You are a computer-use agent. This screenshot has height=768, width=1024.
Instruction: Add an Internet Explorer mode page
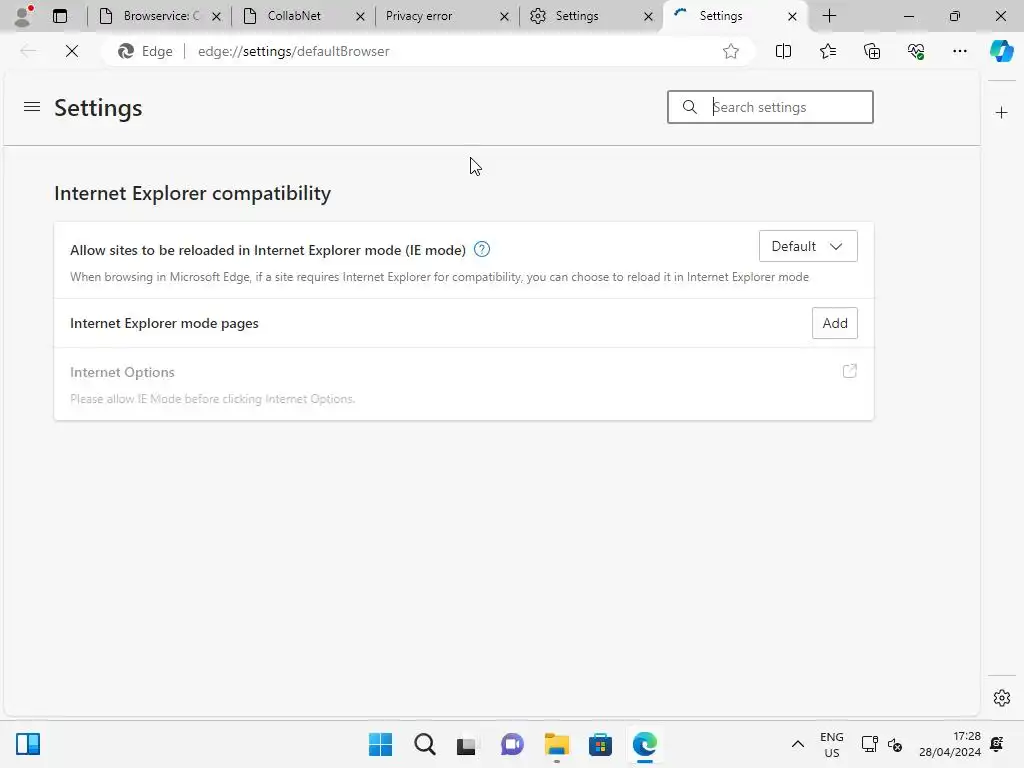tap(835, 323)
